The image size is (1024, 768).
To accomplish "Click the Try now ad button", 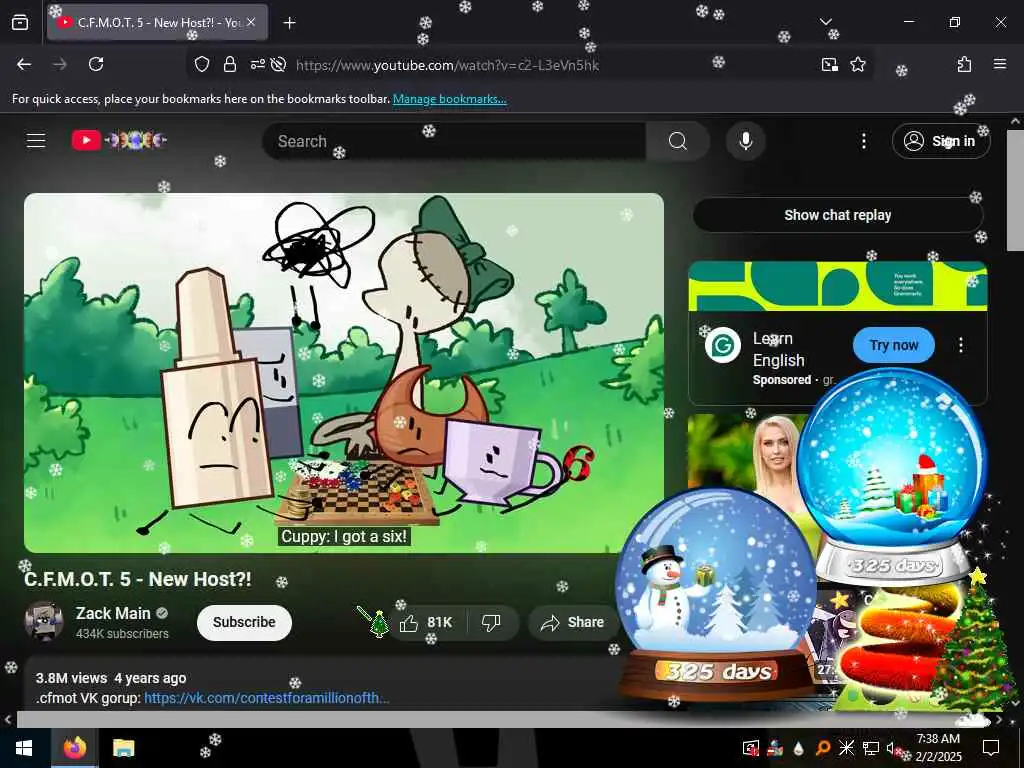I will click(x=893, y=345).
